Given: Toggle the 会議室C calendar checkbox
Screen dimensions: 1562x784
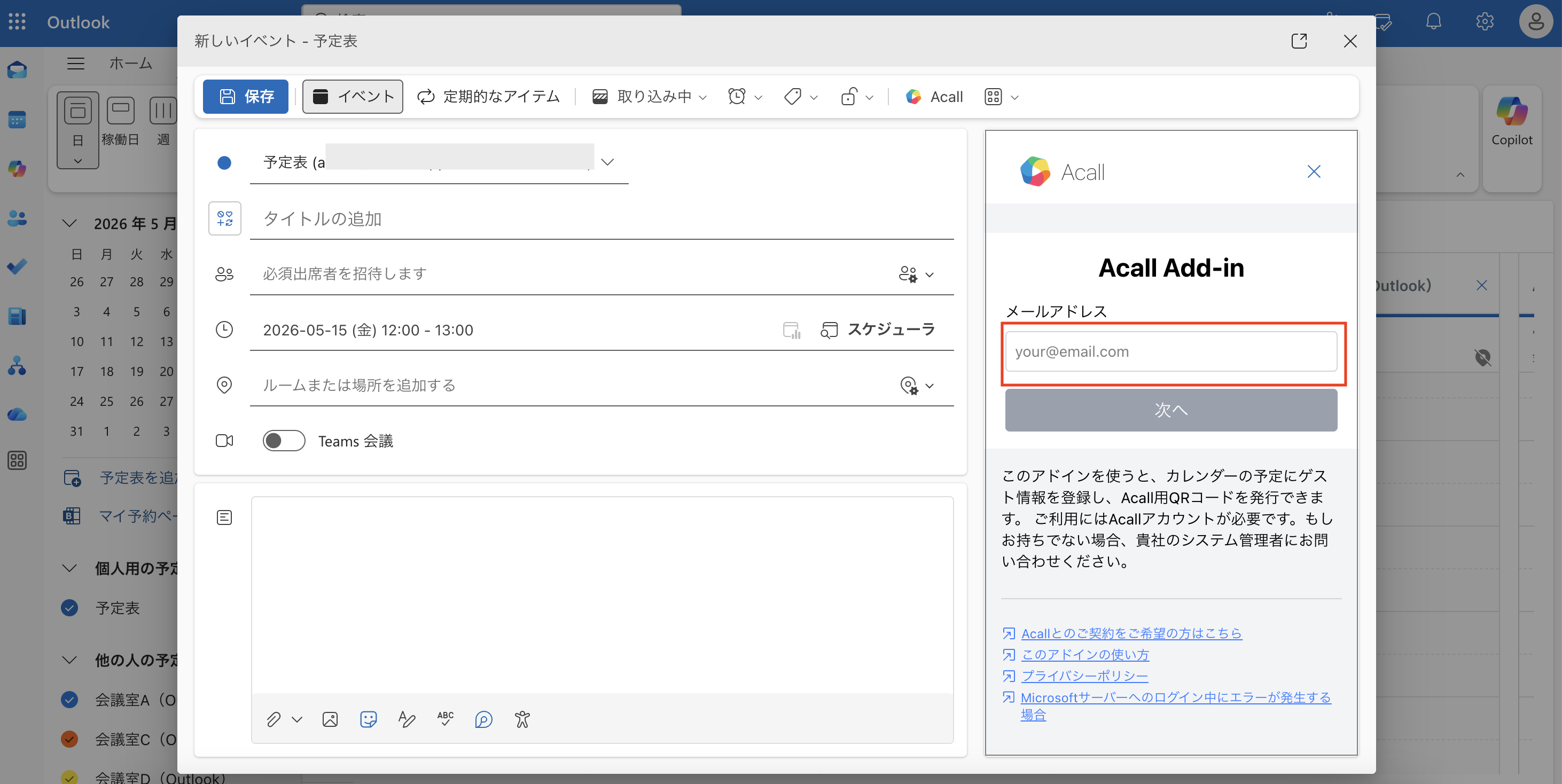Looking at the screenshot, I should (70, 739).
